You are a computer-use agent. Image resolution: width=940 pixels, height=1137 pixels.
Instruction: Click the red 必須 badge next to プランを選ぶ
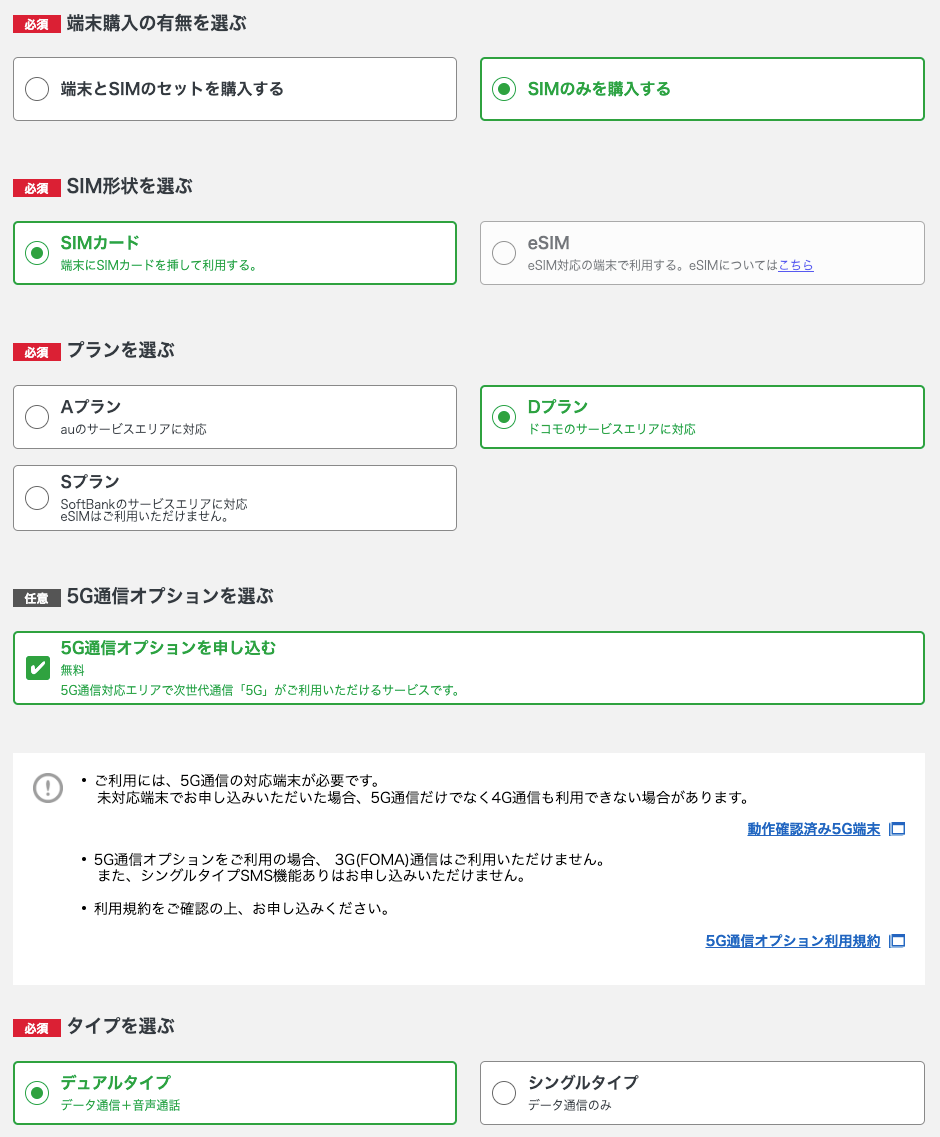(37, 351)
